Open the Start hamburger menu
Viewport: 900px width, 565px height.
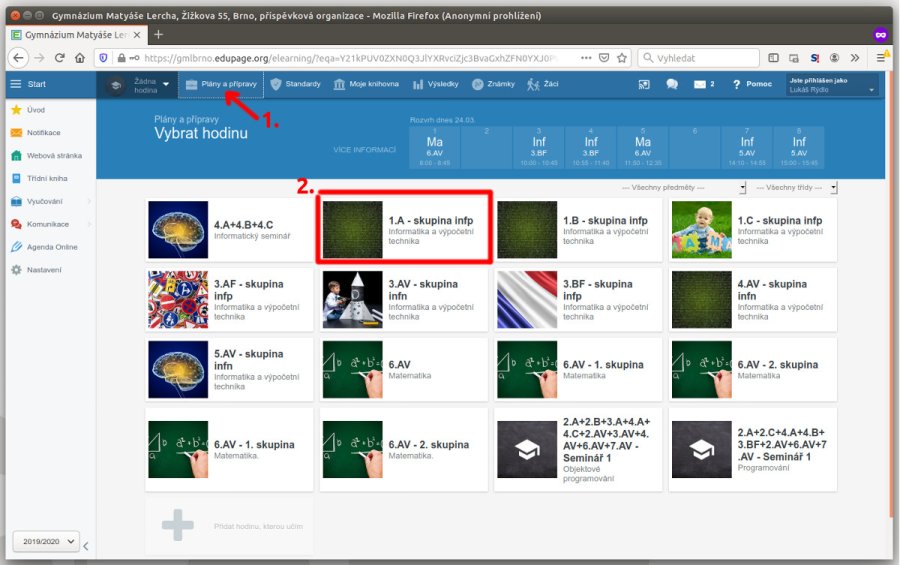15,84
